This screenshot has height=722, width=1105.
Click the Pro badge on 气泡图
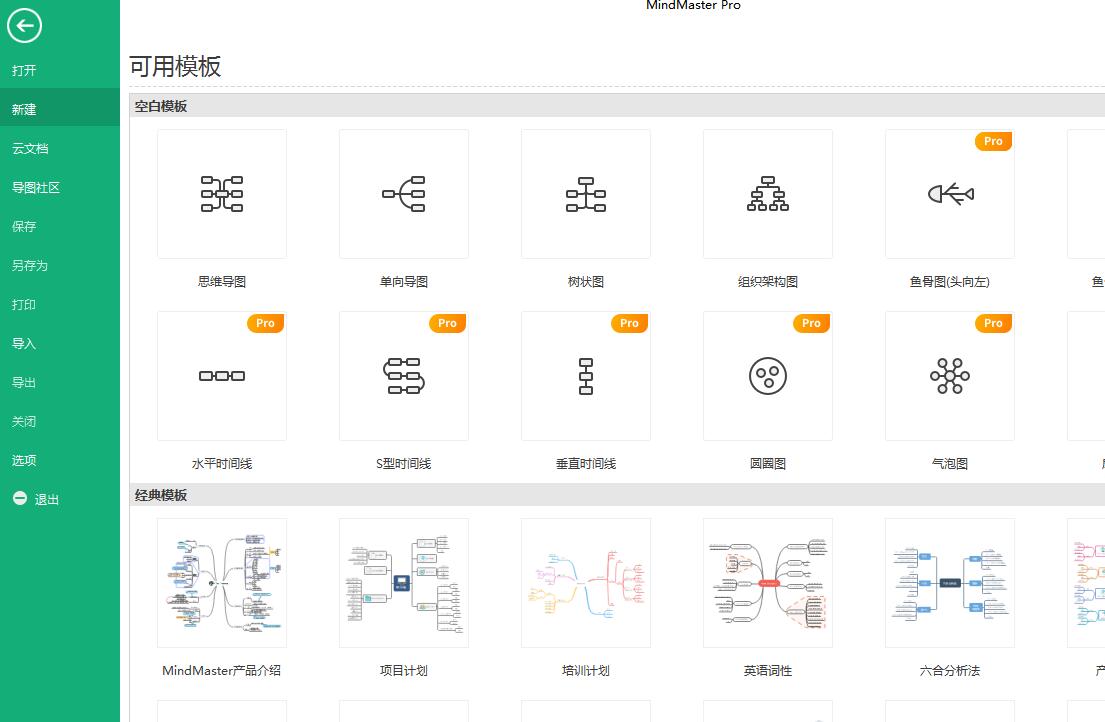(994, 323)
